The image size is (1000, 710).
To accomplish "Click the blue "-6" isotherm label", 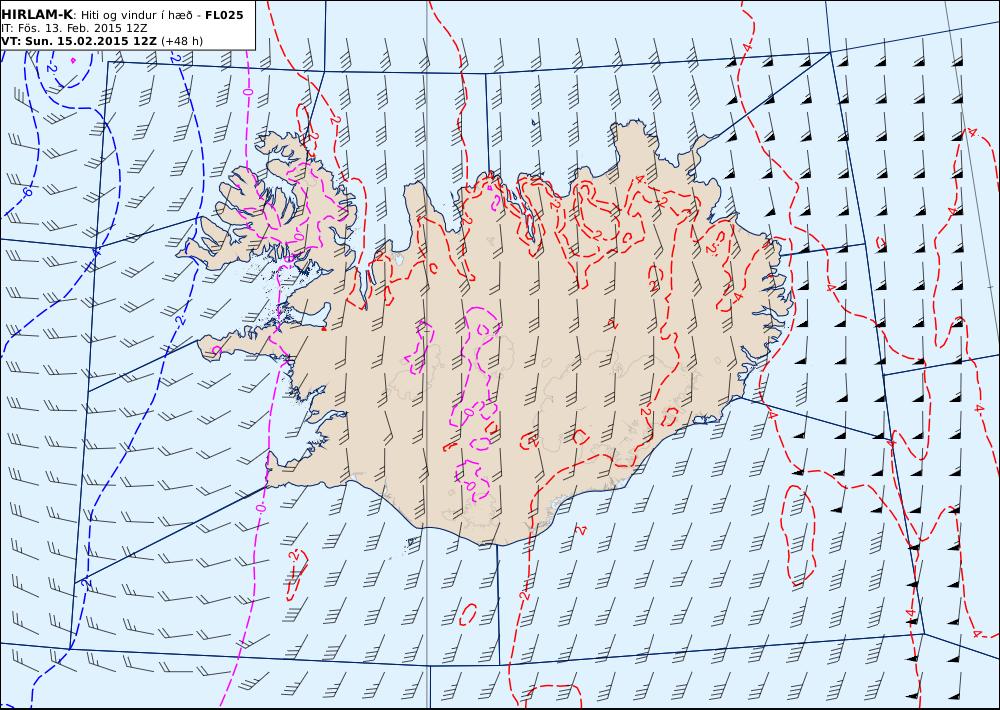I will pos(27,191).
